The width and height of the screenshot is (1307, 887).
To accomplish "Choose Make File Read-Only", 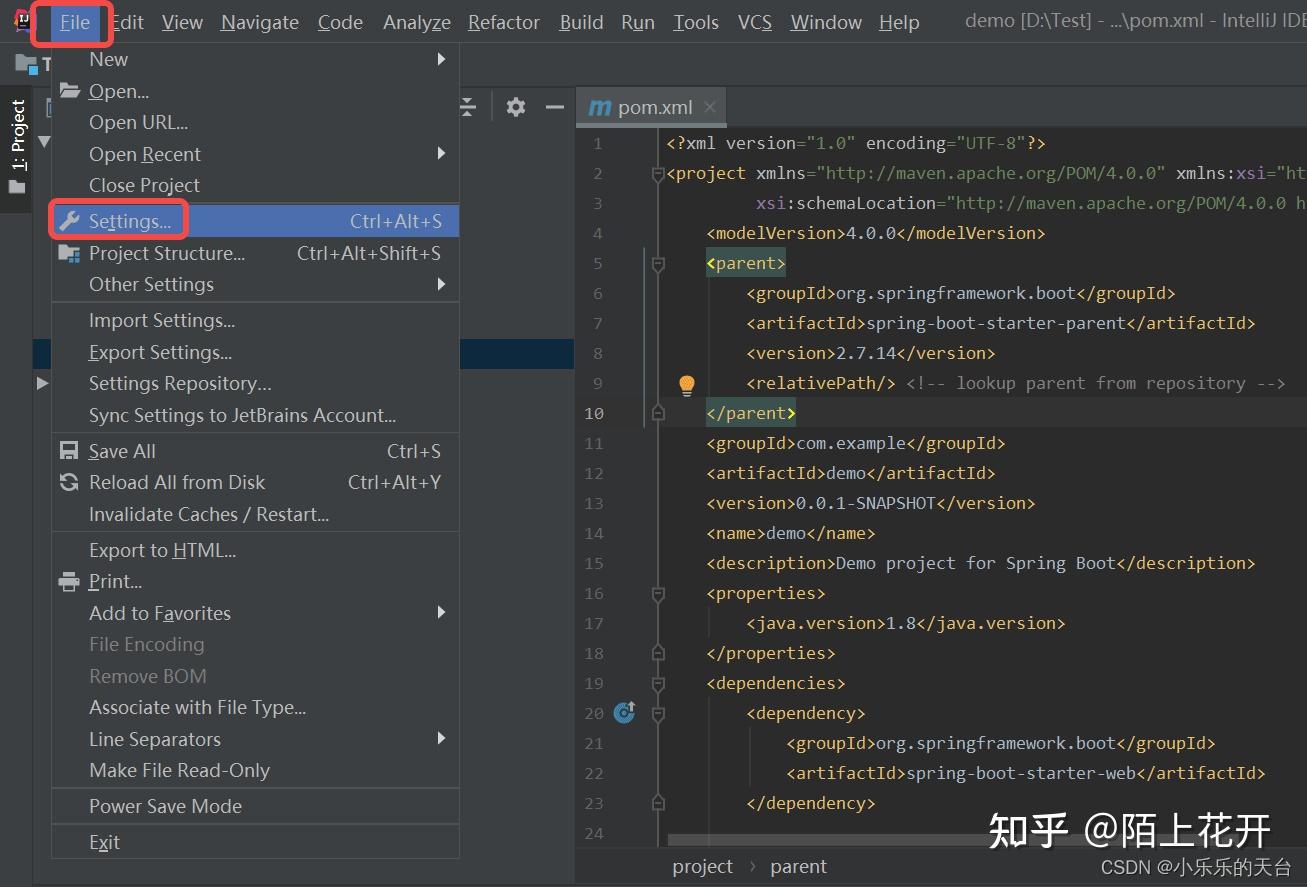I will click(x=255, y=770).
